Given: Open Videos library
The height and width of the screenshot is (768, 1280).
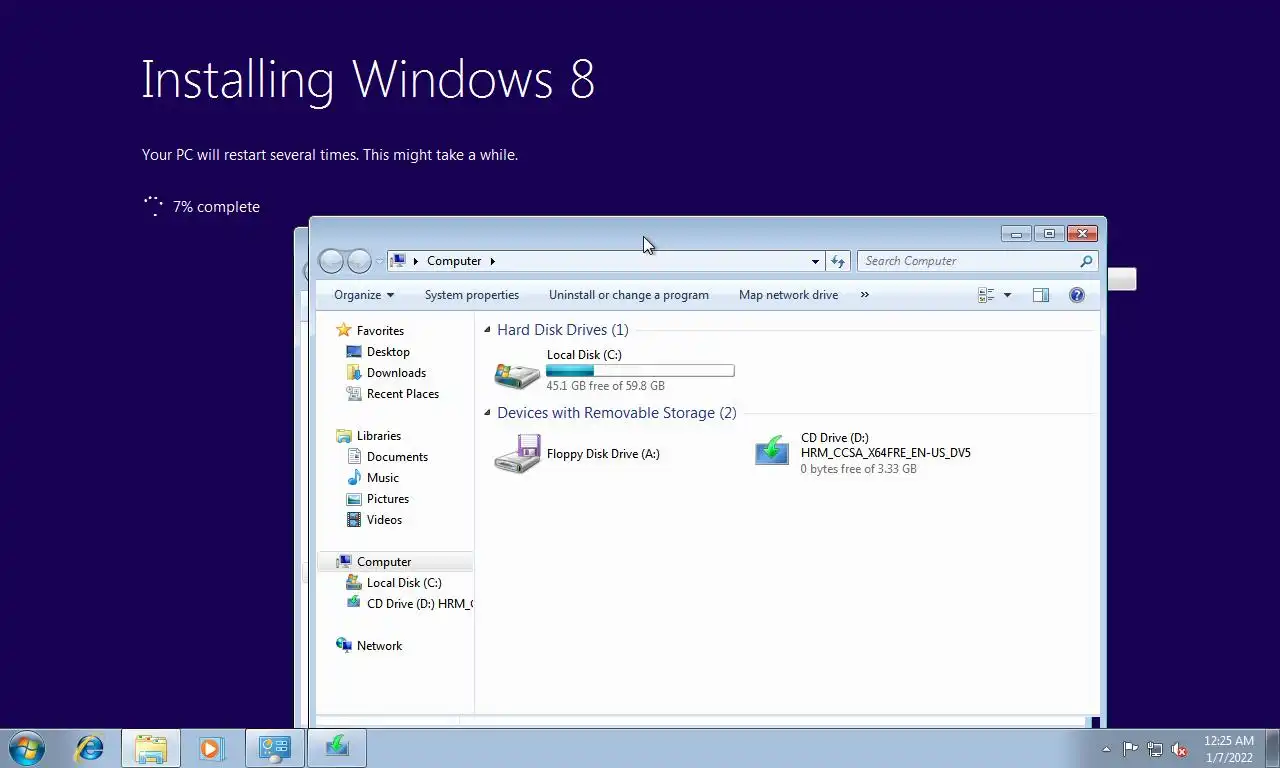Looking at the screenshot, I should click(x=384, y=520).
